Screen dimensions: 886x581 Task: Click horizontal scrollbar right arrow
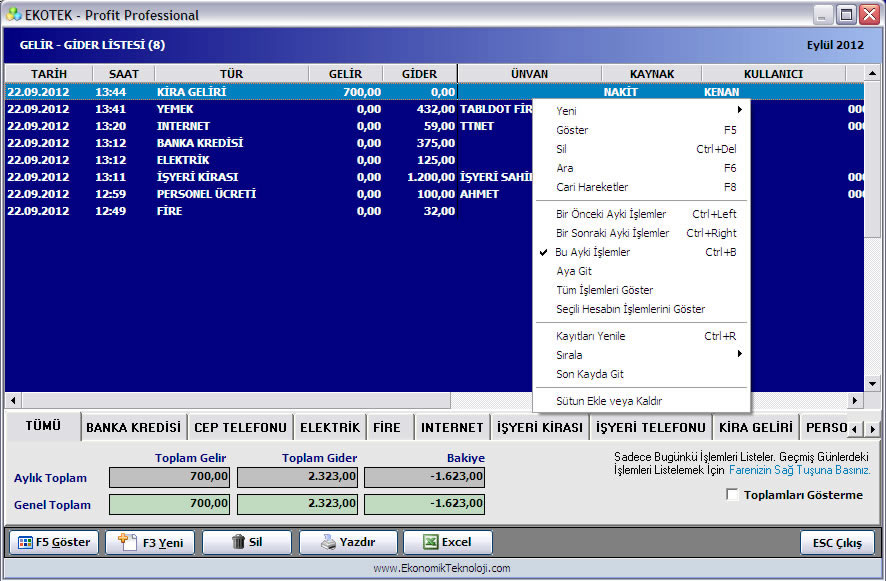(x=855, y=400)
